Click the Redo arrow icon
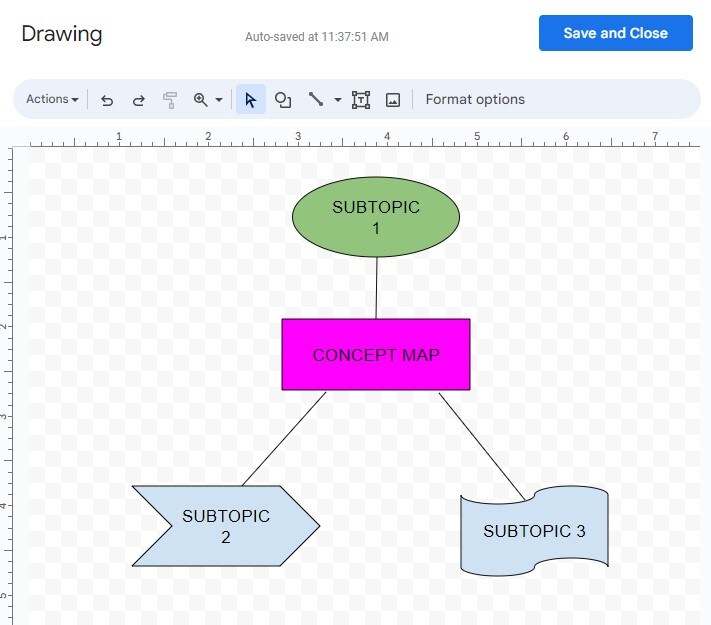This screenshot has width=711, height=625. pos(139,99)
